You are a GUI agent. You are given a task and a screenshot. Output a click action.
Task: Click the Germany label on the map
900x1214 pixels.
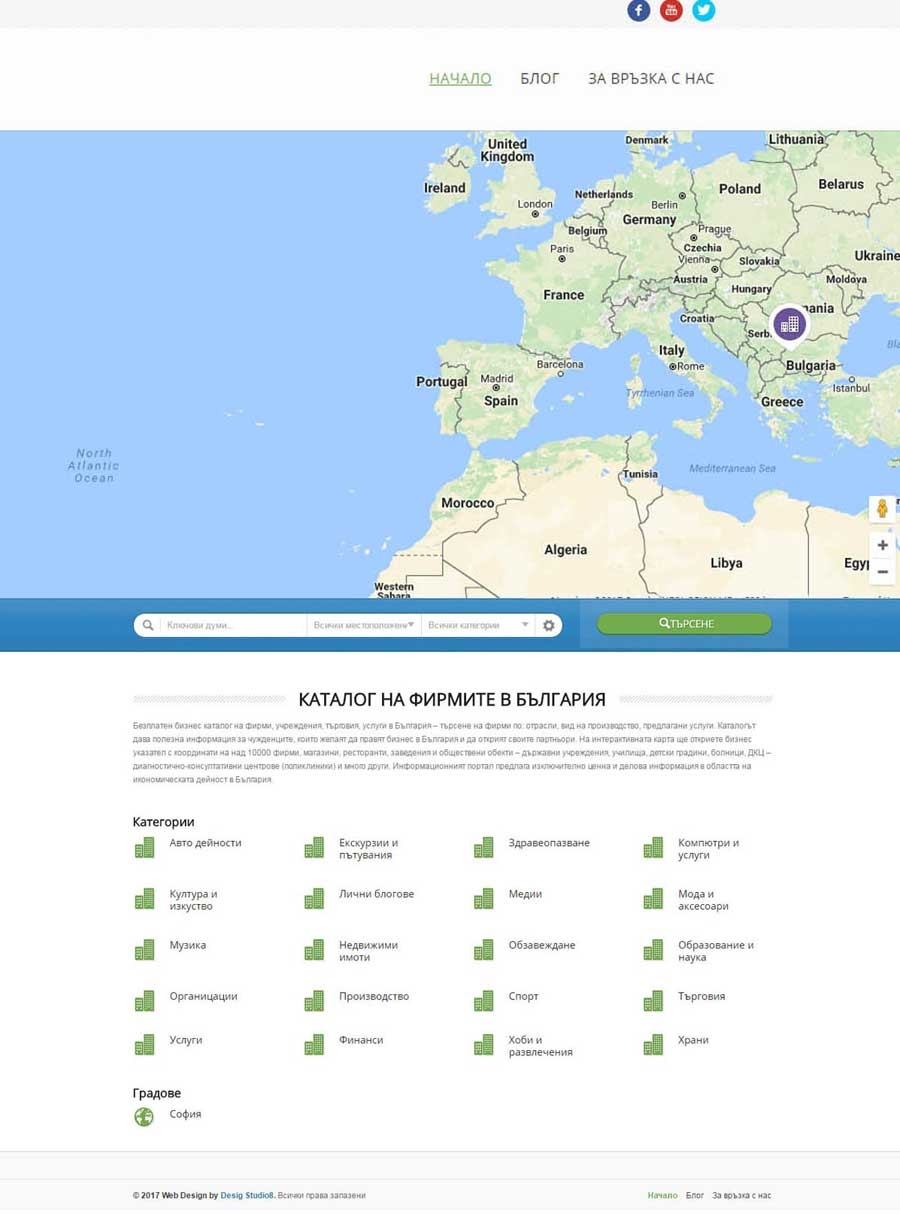[x=649, y=219]
